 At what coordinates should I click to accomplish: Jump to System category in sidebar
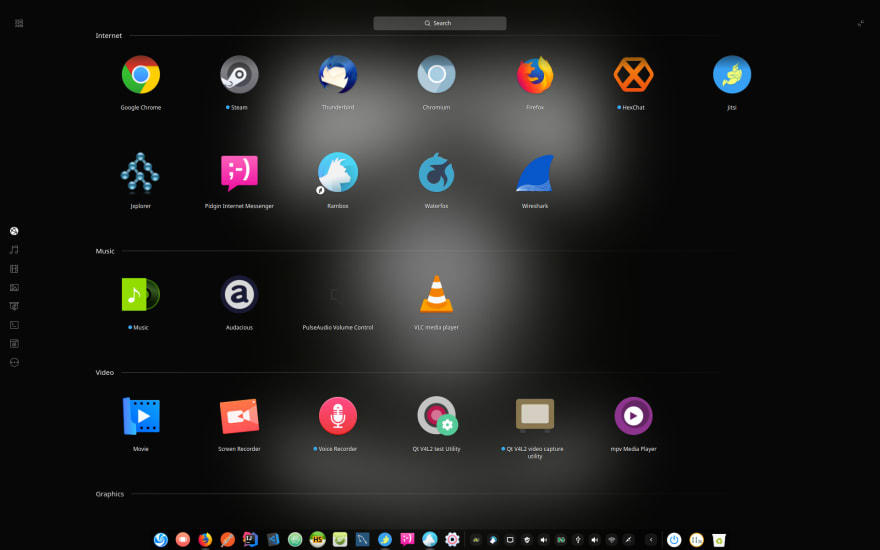click(14, 343)
